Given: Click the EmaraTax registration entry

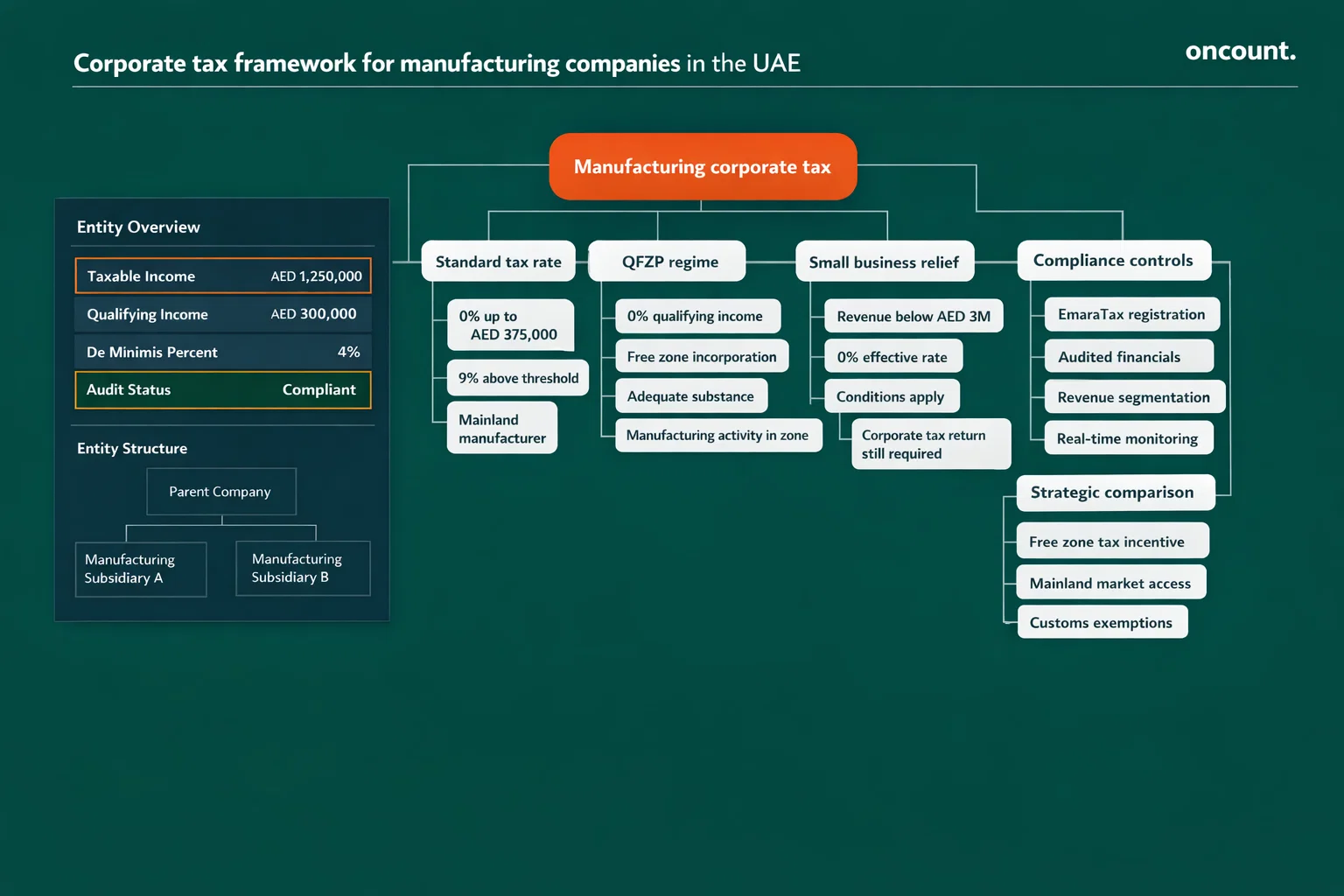Looking at the screenshot, I should click(x=1130, y=314).
